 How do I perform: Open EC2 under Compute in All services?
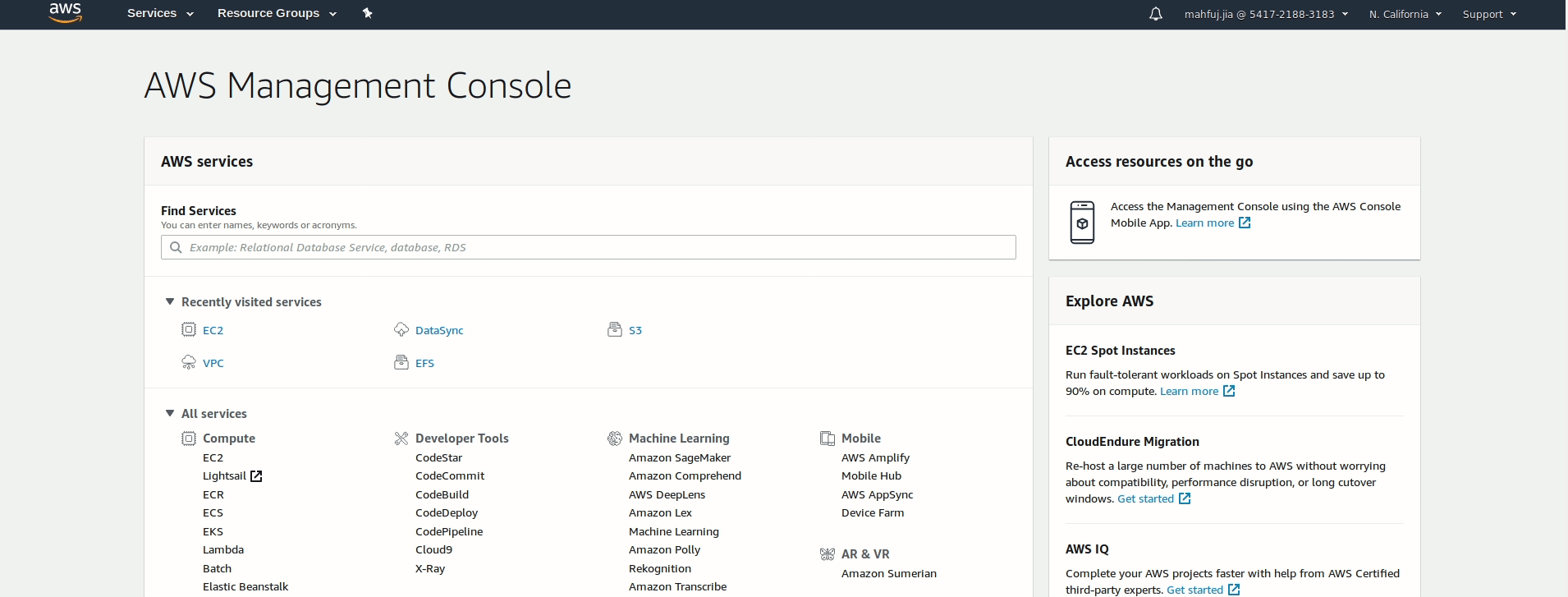(213, 457)
